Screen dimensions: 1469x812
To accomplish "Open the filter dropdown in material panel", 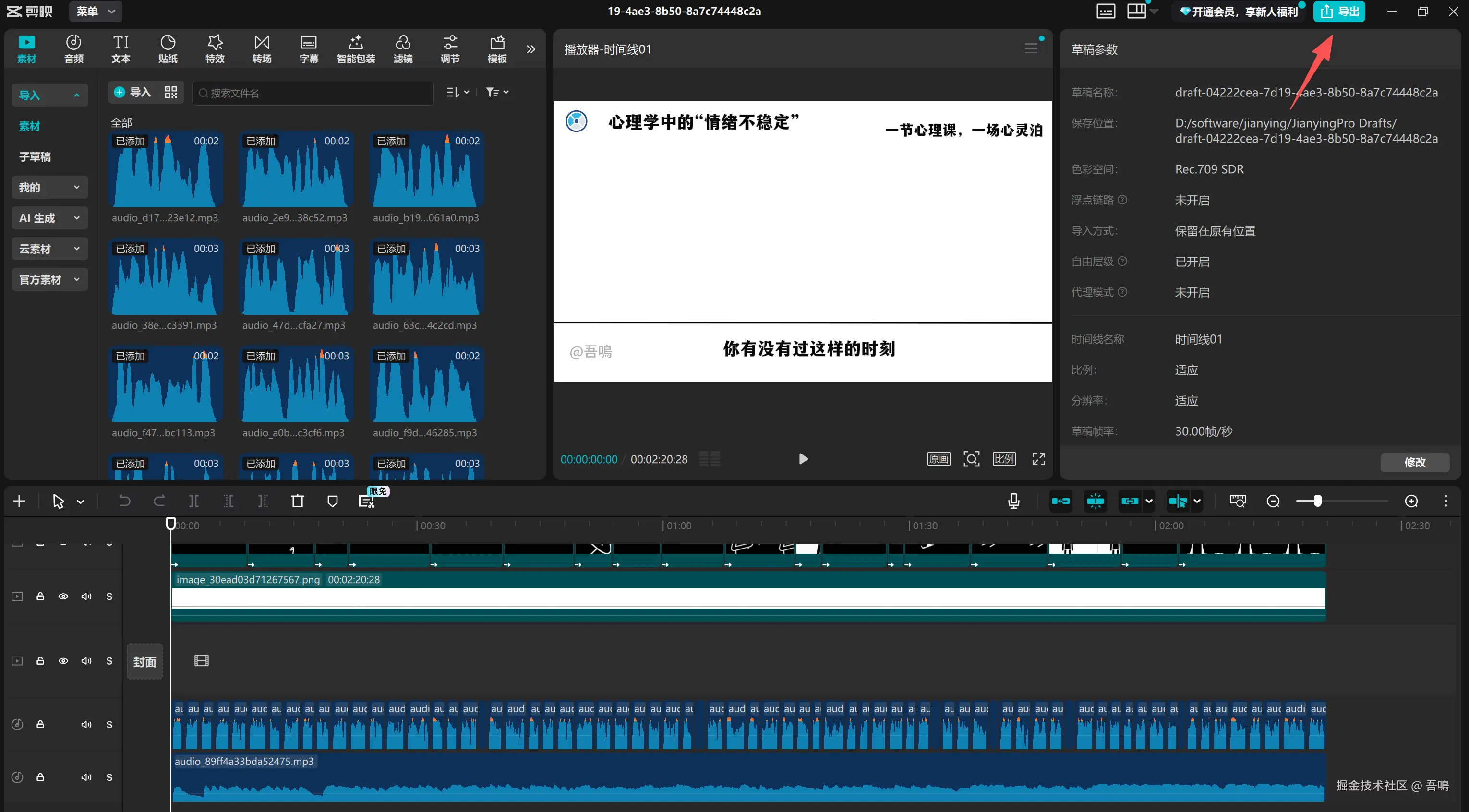I will 497,92.
